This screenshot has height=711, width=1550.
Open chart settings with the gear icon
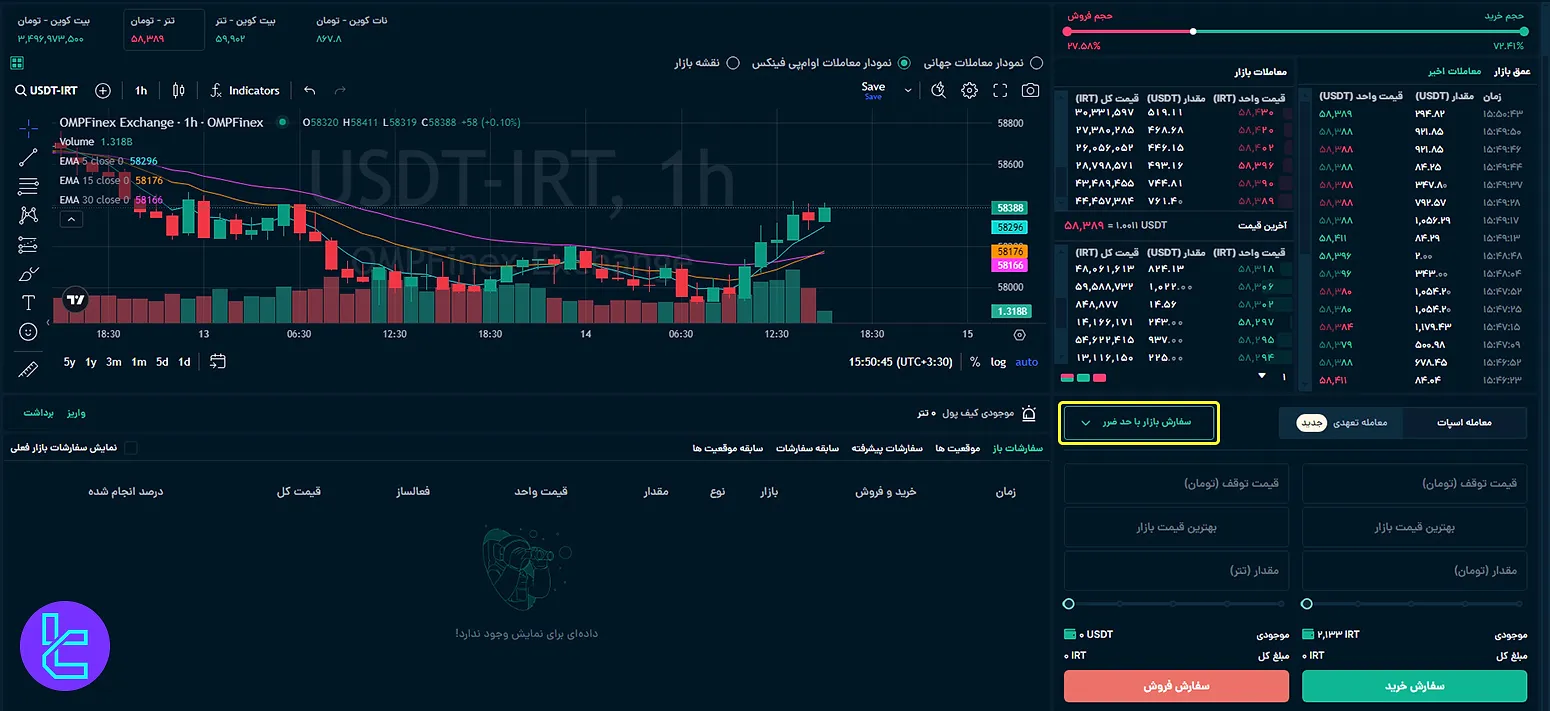tap(968, 90)
